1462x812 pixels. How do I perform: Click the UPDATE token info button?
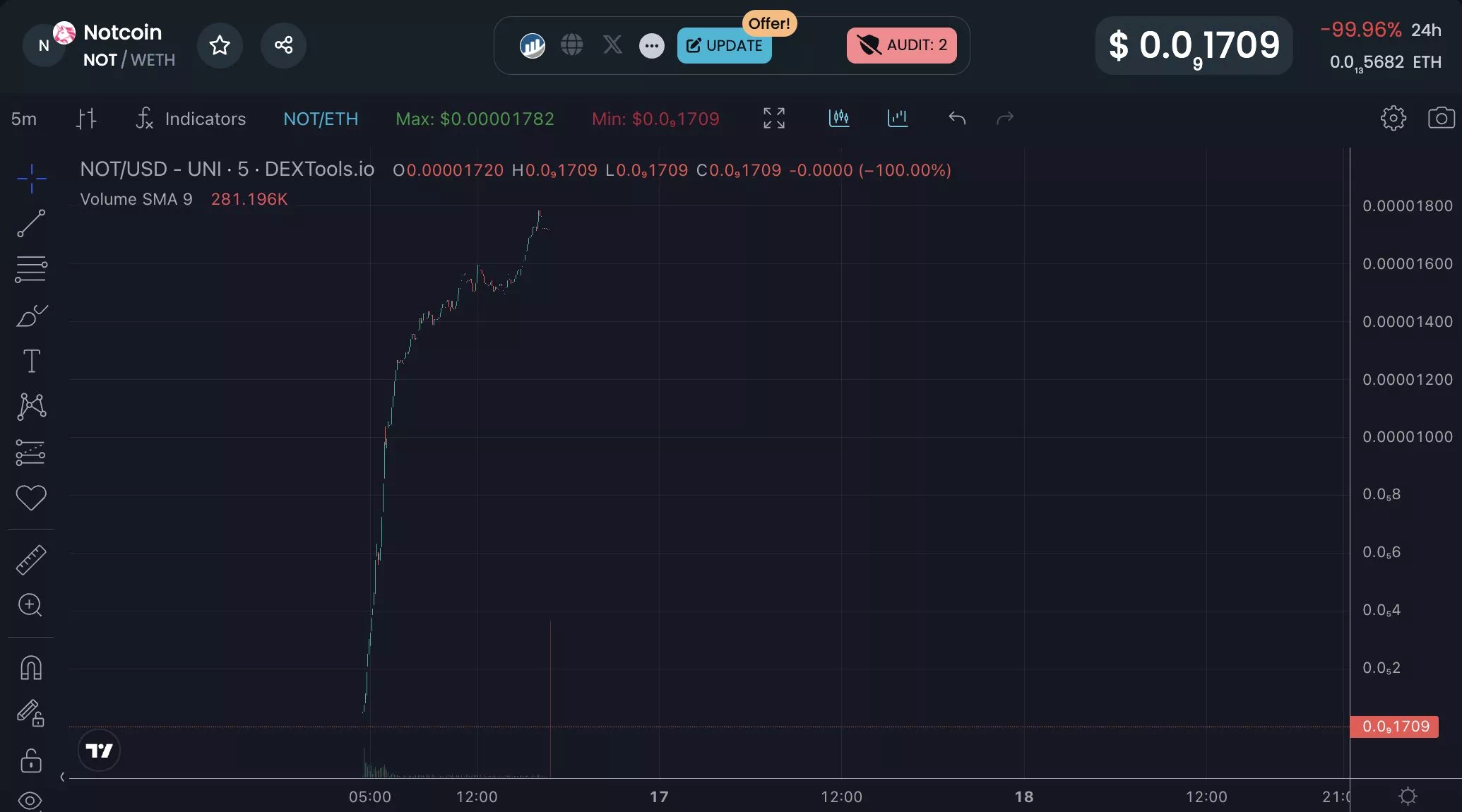(724, 46)
